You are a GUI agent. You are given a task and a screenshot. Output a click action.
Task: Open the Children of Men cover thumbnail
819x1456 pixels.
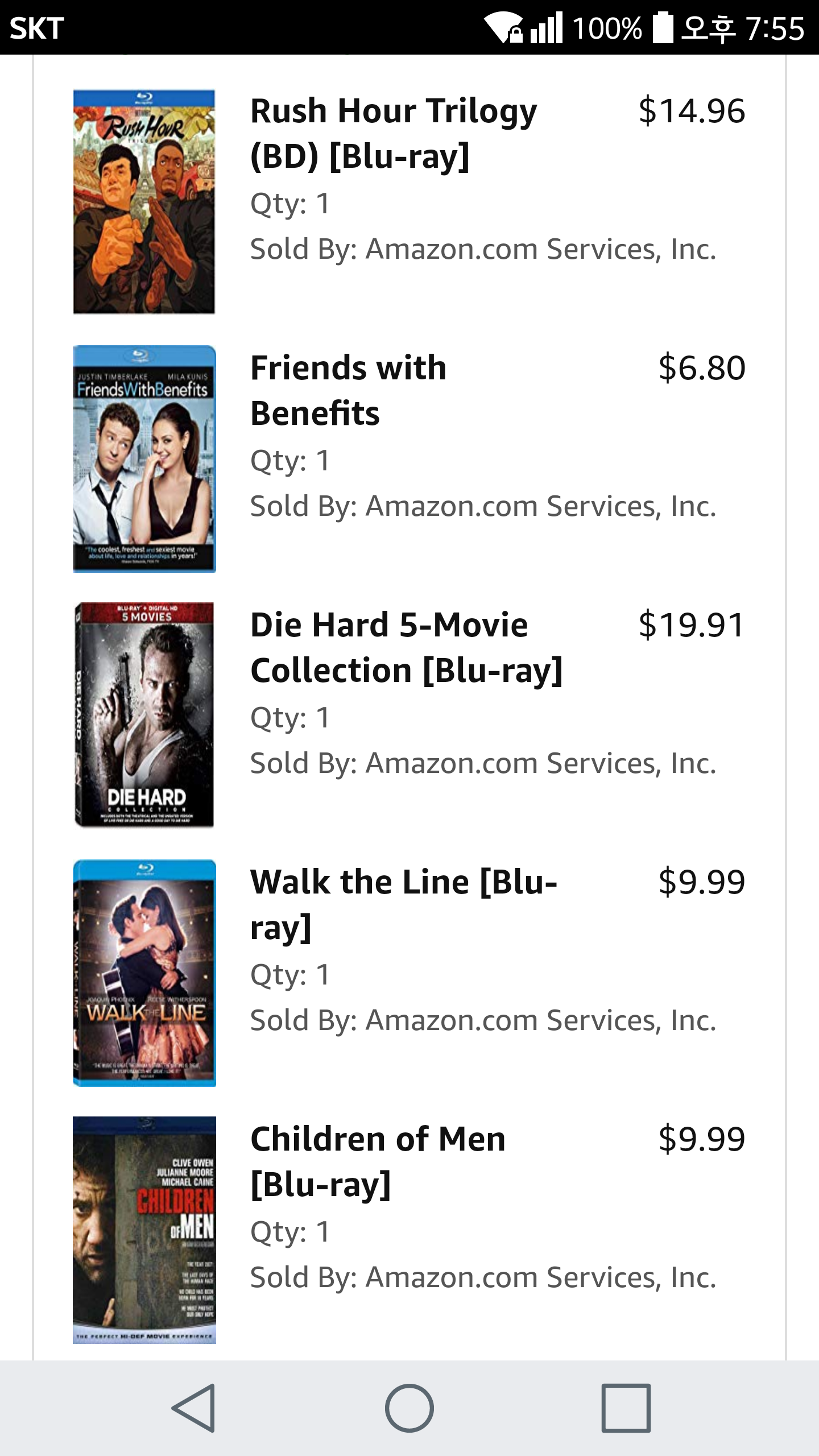tap(144, 1230)
